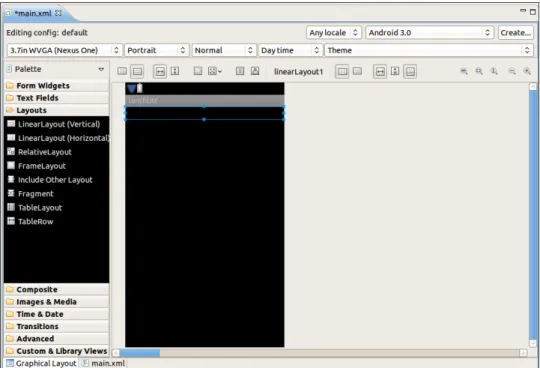Switch to the main.xml source tab

tap(104, 363)
